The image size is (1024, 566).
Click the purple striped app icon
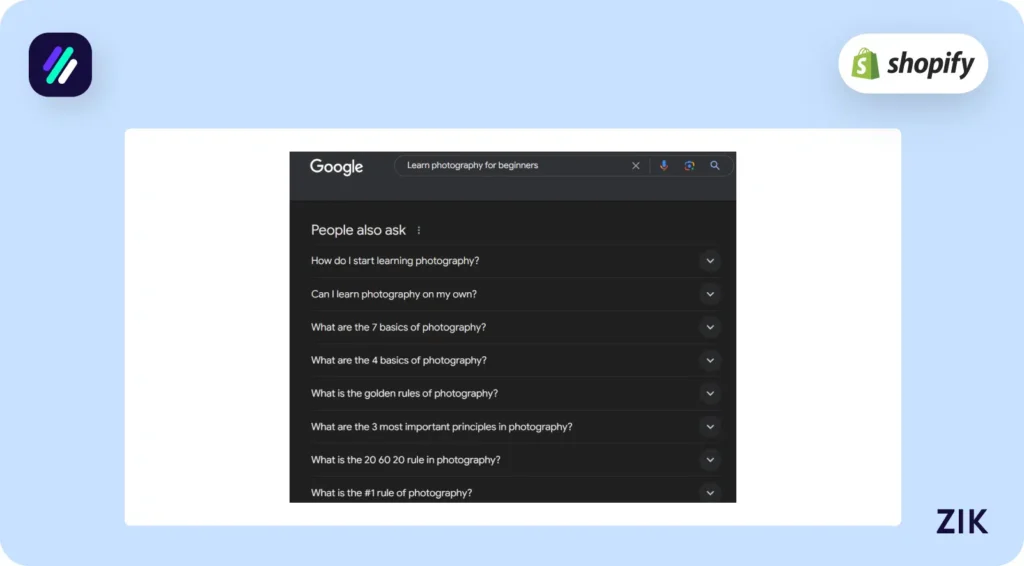60,65
